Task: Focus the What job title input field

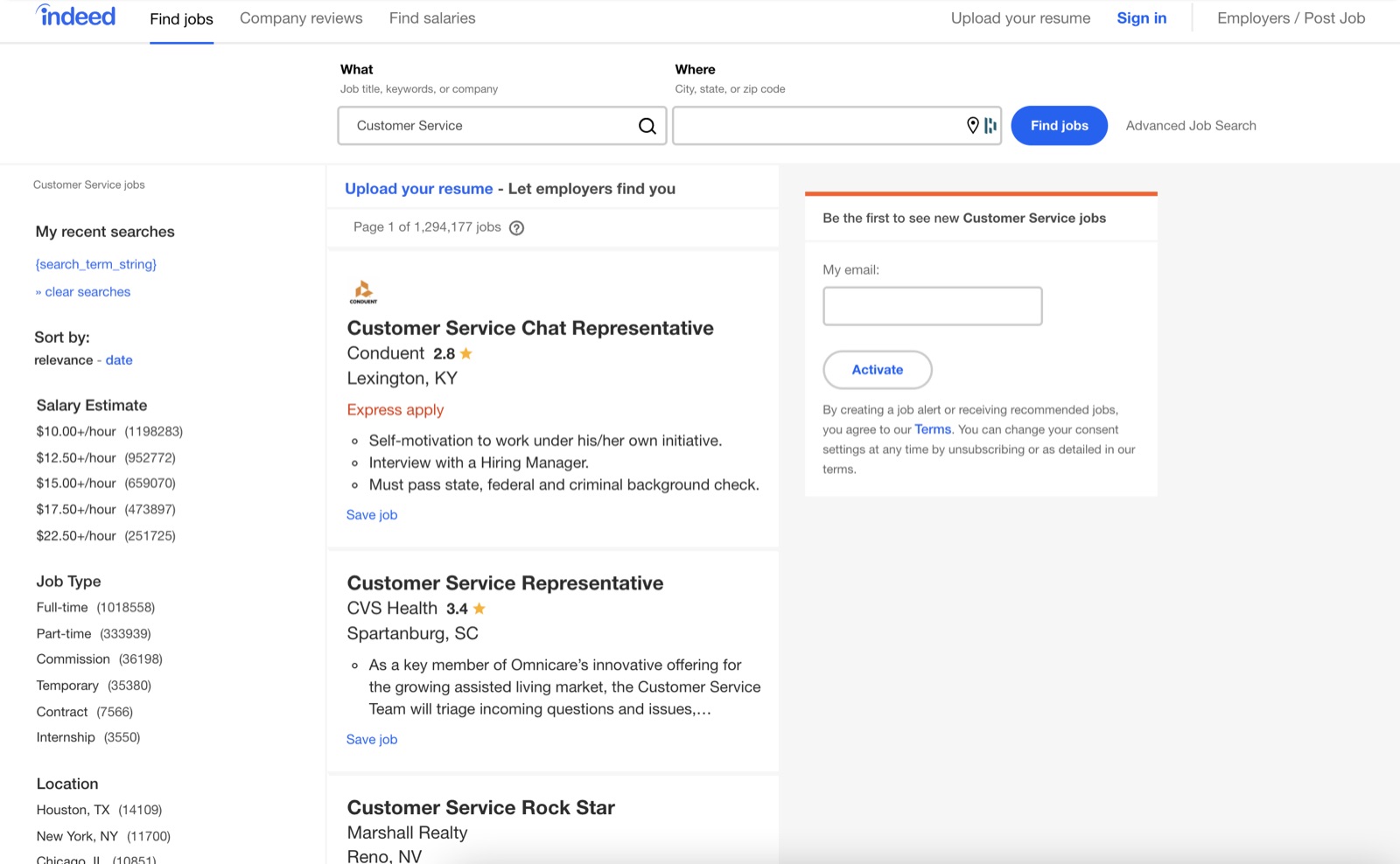Action: click(502, 126)
